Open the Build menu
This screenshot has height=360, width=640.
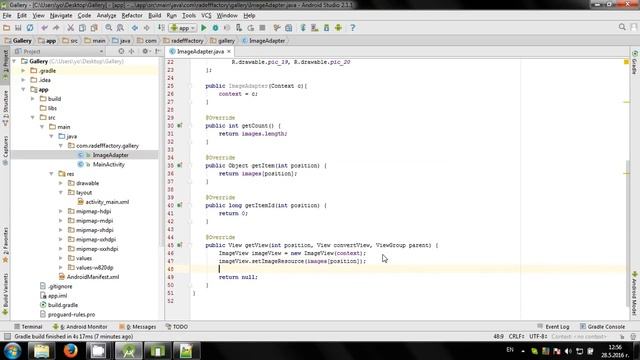pyautogui.click(x=154, y=16)
